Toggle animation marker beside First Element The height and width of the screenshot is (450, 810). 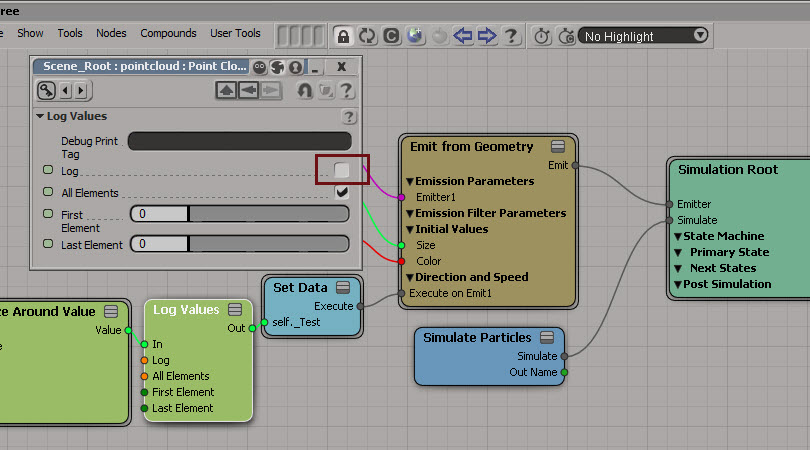point(47,214)
